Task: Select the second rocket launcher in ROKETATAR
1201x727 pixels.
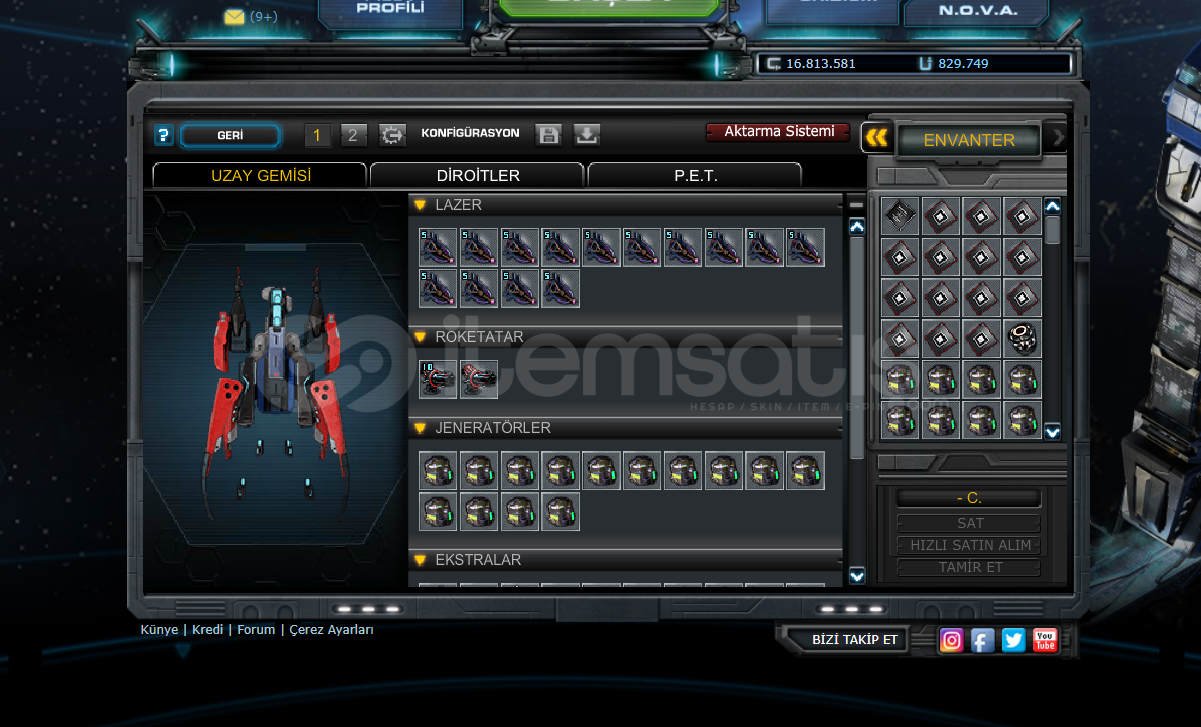Action: [x=479, y=379]
